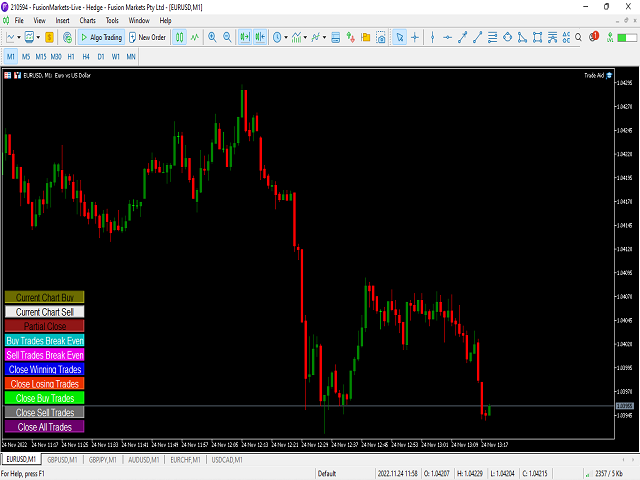Image resolution: width=640 pixels, height=480 pixels.
Task: Toggle the Algo Trading button
Action: pyautogui.click(x=100, y=37)
